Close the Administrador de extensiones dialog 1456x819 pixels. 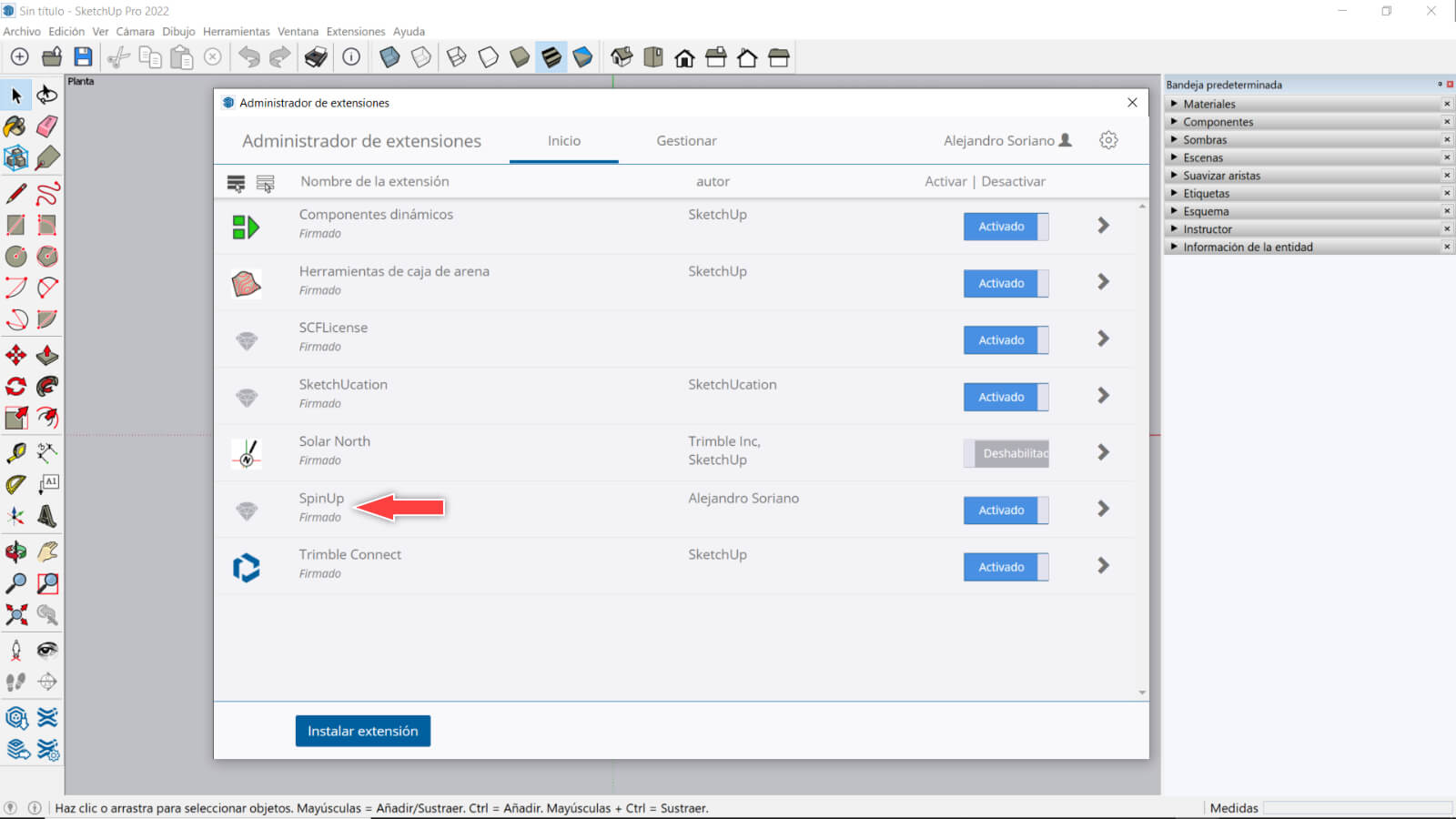[x=1132, y=103]
